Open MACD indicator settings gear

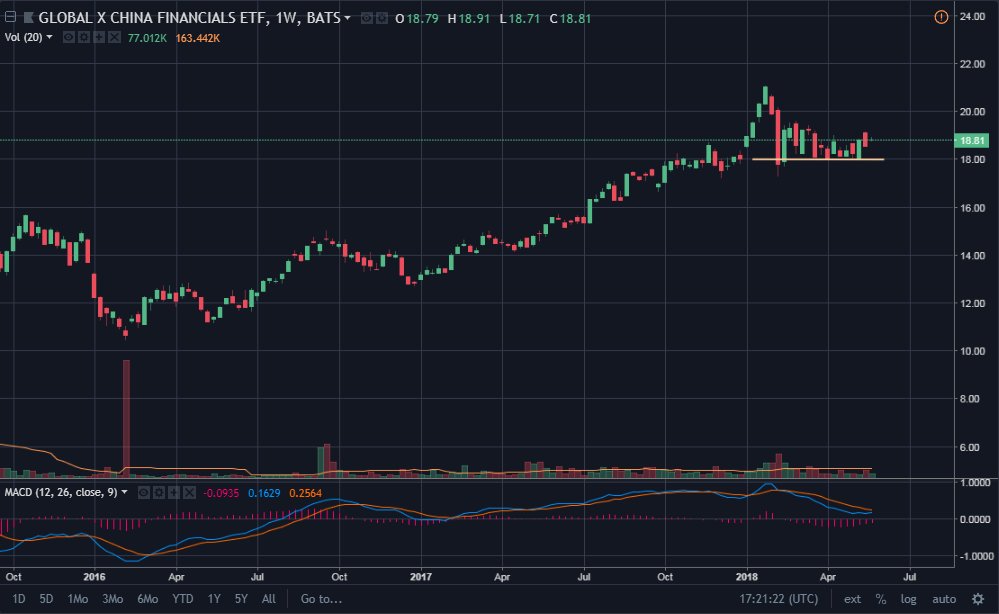click(159, 492)
